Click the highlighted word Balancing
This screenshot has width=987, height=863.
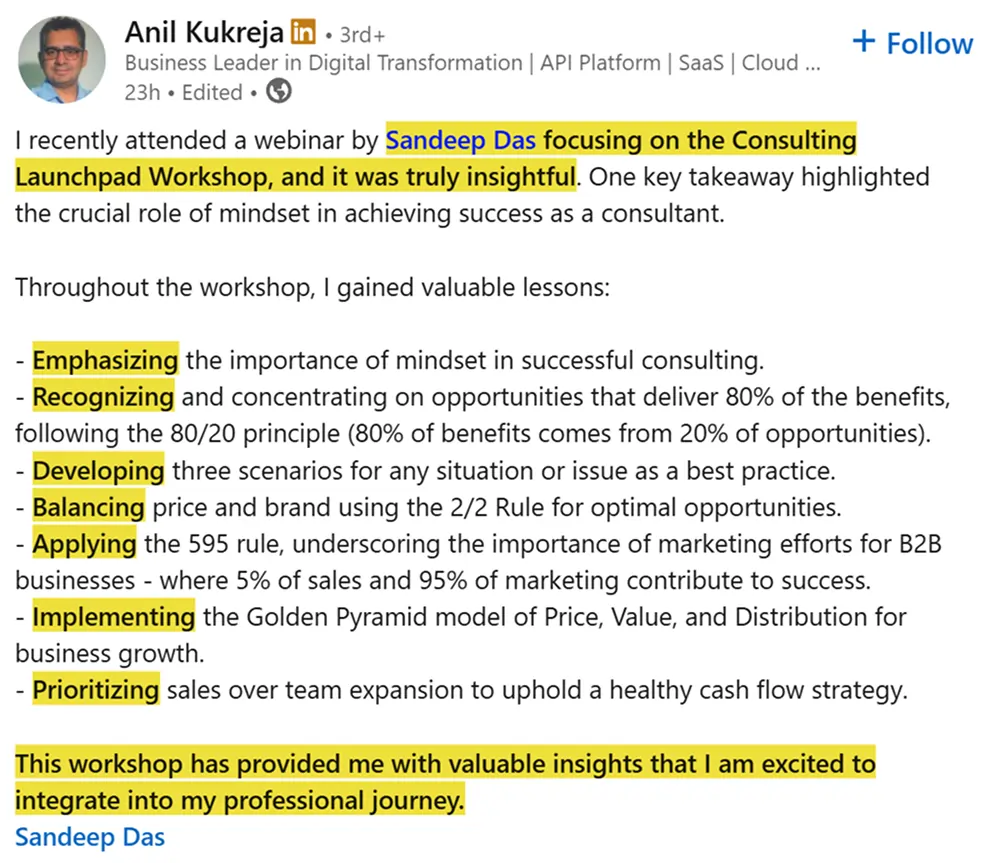point(88,507)
